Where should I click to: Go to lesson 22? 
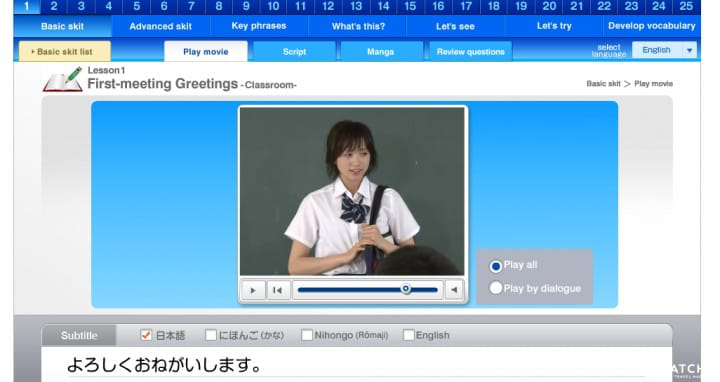click(604, 6)
